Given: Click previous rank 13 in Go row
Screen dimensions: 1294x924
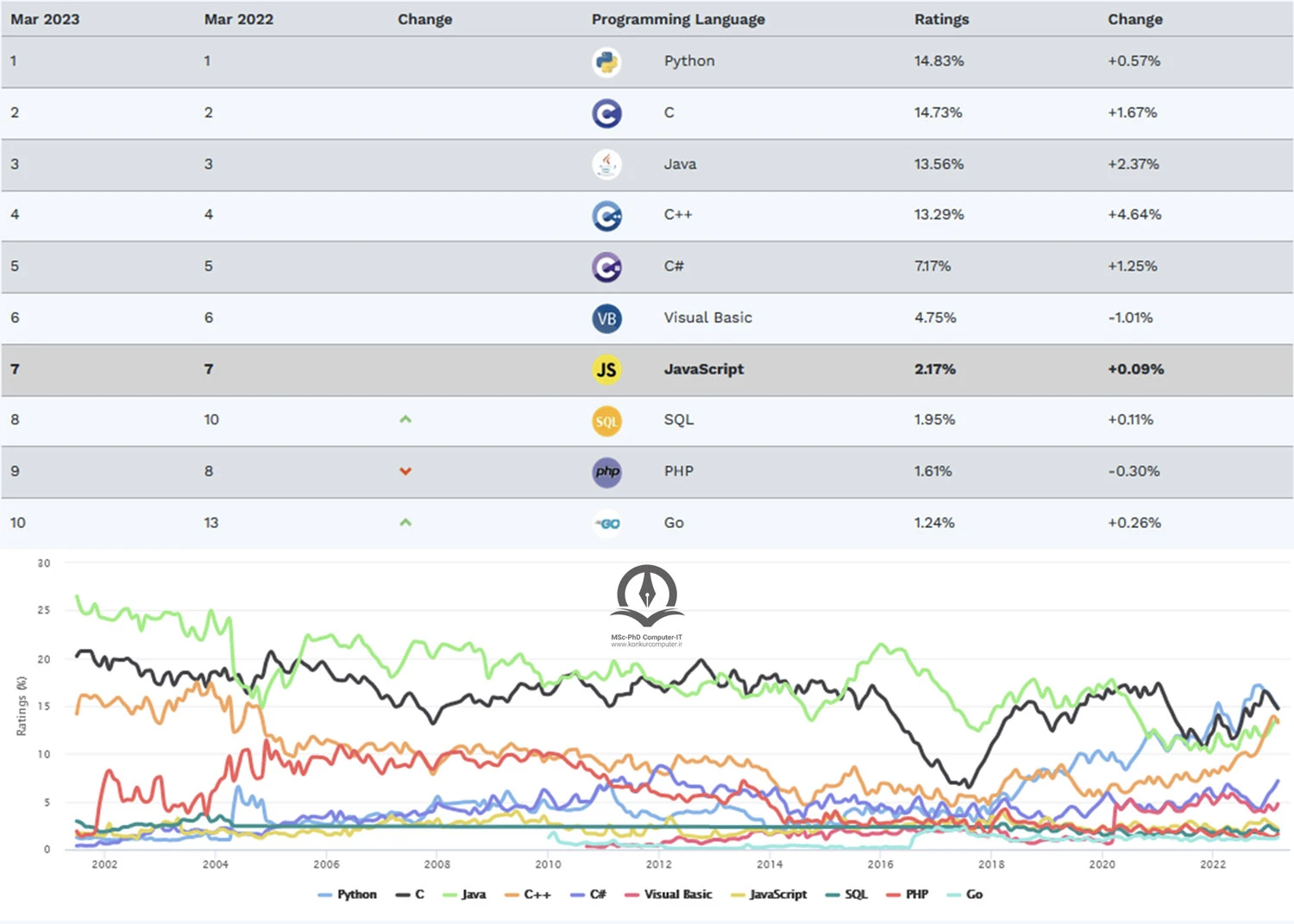Looking at the screenshot, I should tap(211, 523).
